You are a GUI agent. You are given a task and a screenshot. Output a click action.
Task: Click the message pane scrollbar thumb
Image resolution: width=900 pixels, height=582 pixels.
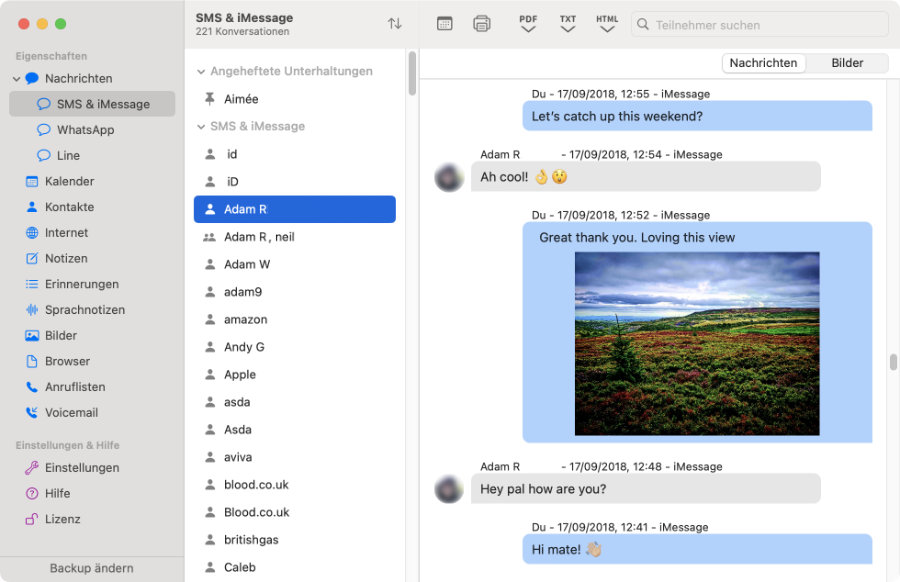[x=893, y=362]
